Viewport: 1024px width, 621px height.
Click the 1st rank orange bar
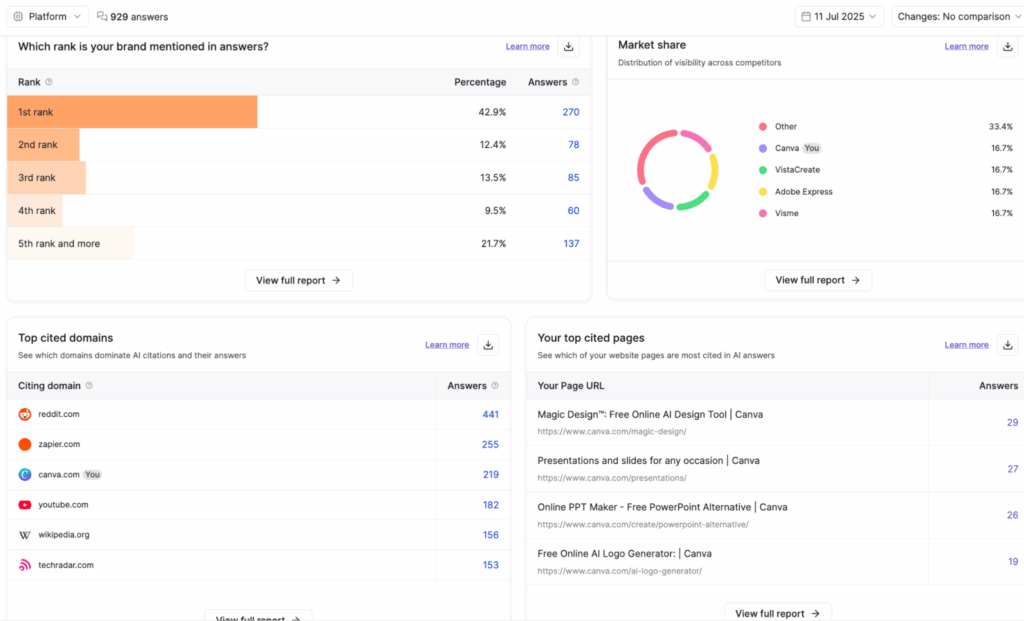coord(132,112)
